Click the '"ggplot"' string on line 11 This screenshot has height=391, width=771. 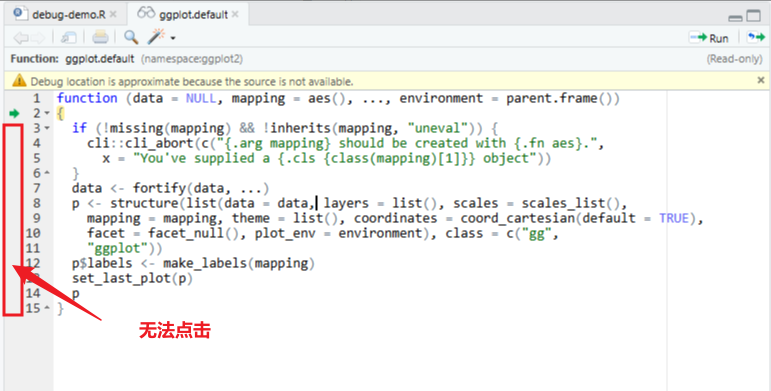coord(118,248)
